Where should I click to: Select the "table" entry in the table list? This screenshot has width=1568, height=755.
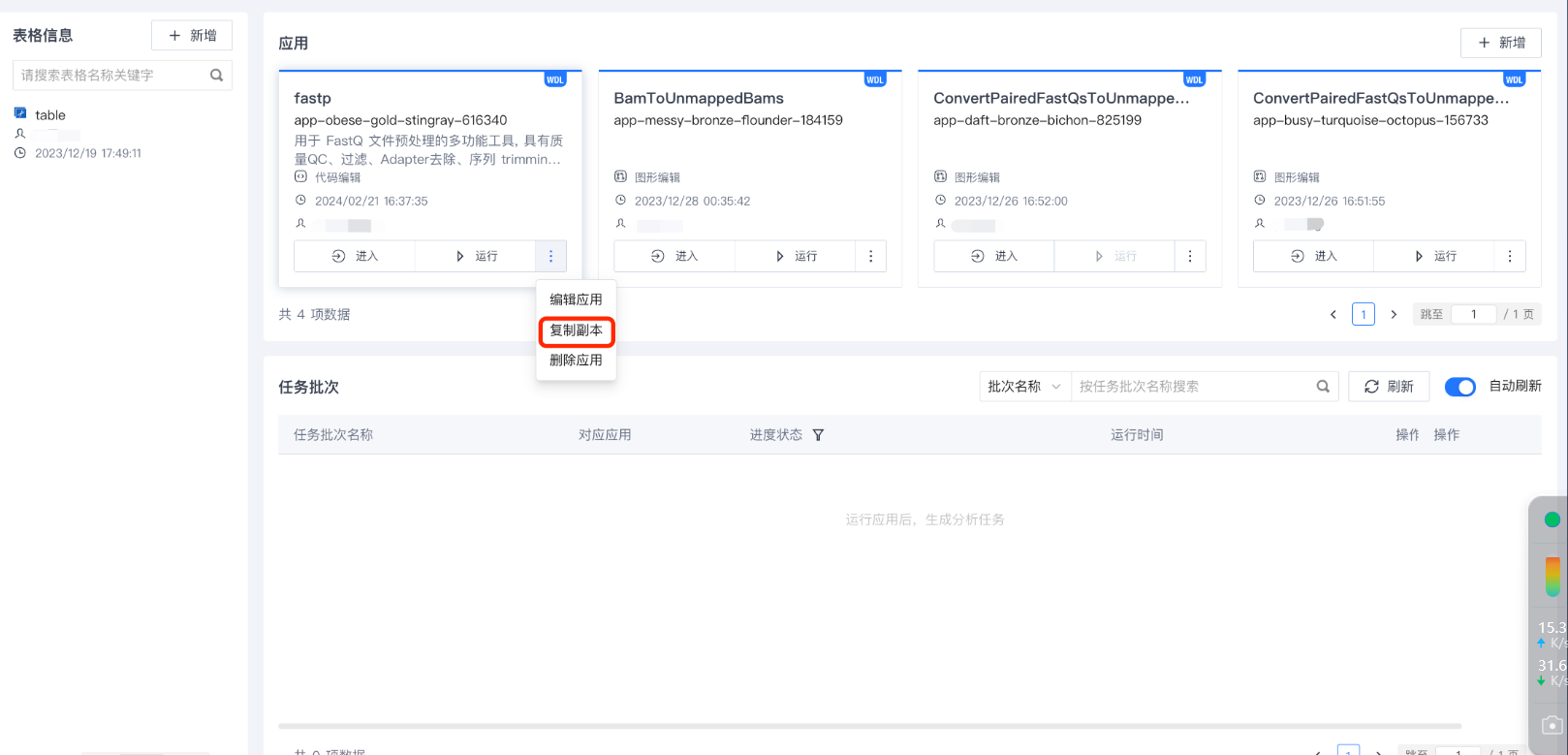(x=50, y=115)
